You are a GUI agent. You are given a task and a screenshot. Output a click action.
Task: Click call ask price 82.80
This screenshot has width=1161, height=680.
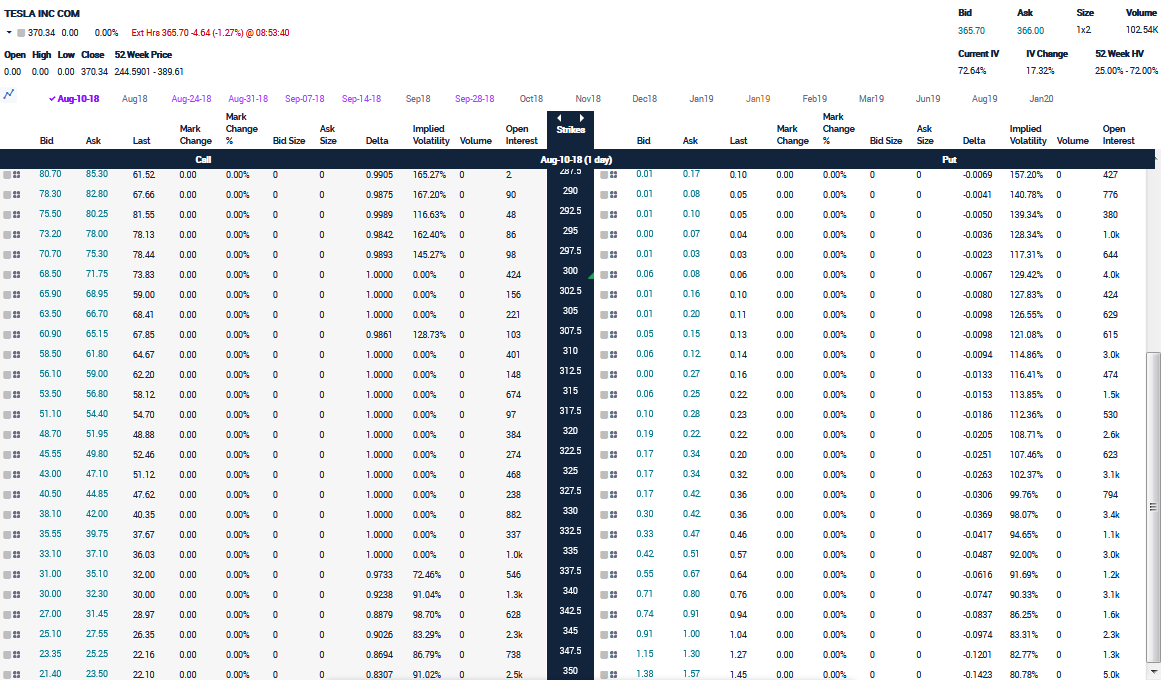pos(96,194)
